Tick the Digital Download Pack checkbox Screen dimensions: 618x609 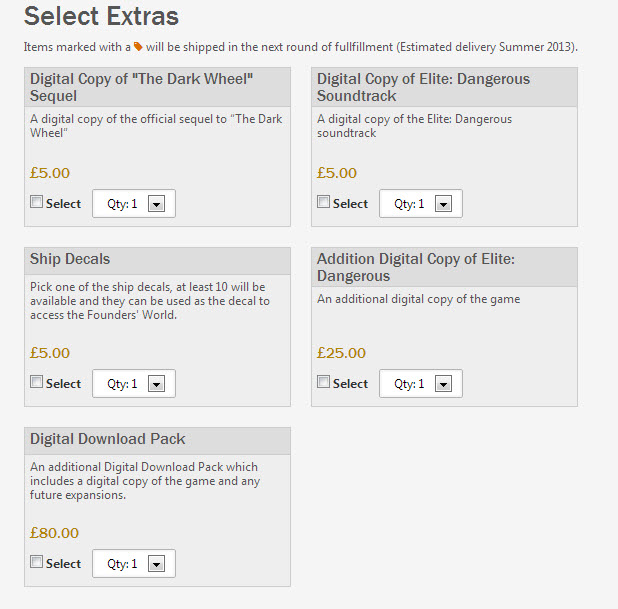click(37, 562)
